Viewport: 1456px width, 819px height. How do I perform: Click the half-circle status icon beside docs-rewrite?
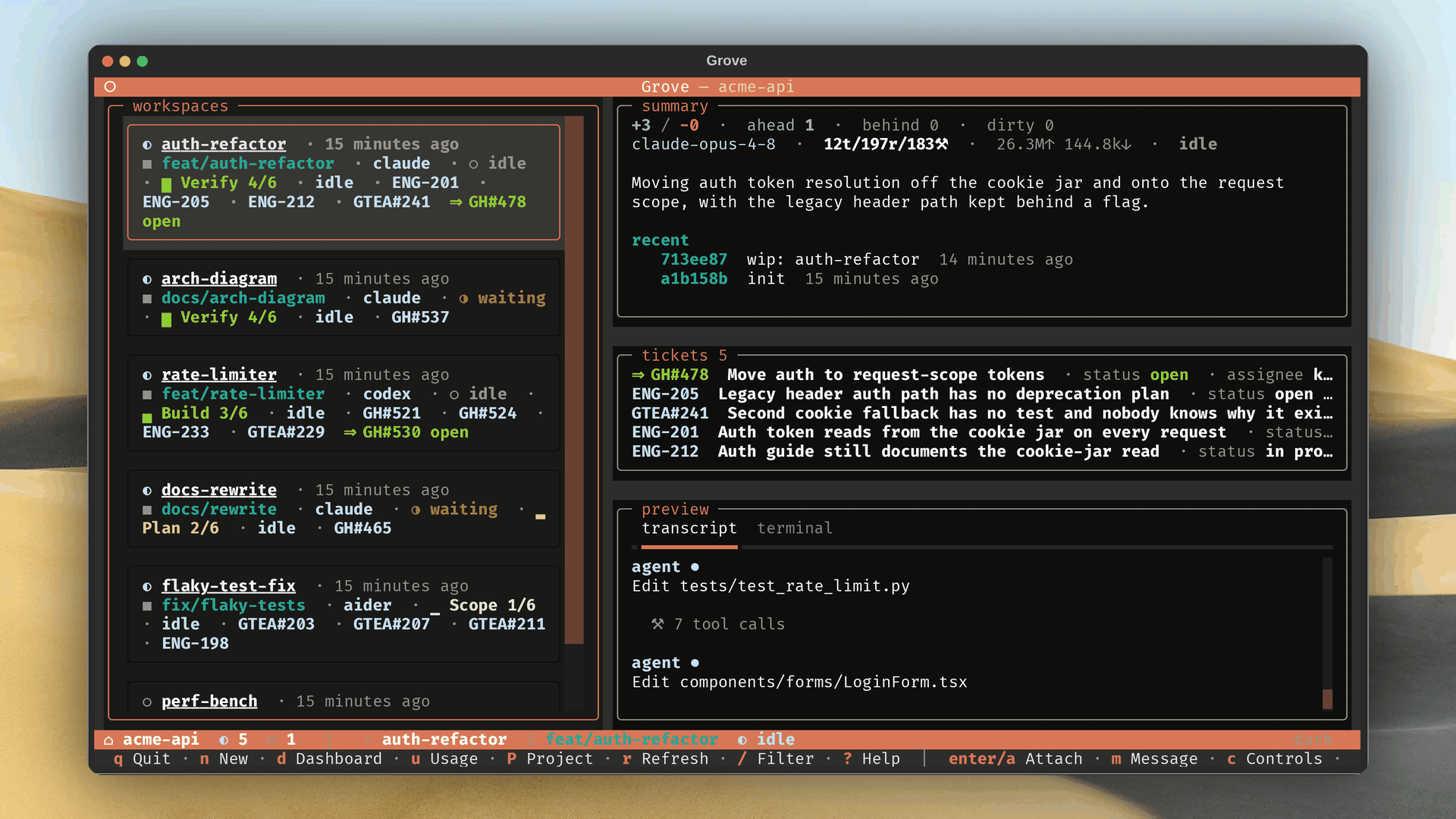(x=147, y=490)
